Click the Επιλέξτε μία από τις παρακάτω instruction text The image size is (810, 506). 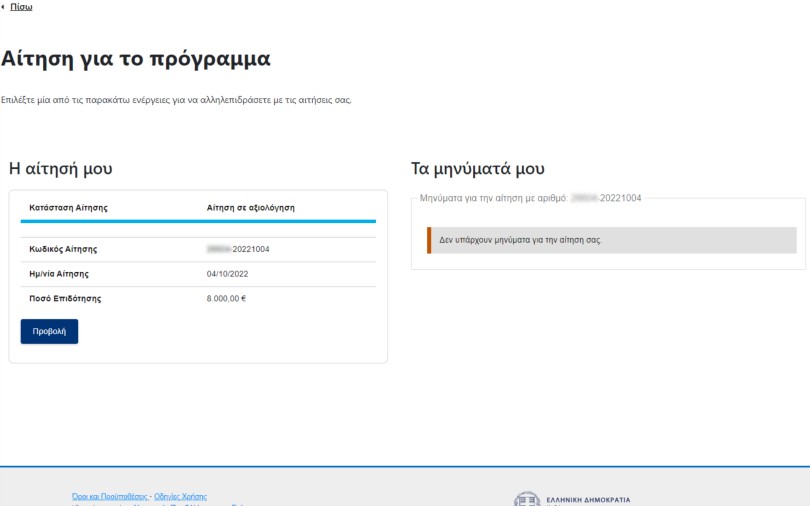coord(176,100)
